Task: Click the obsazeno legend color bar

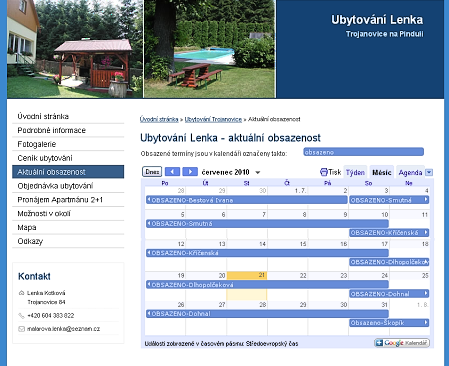Action: pos(363,152)
